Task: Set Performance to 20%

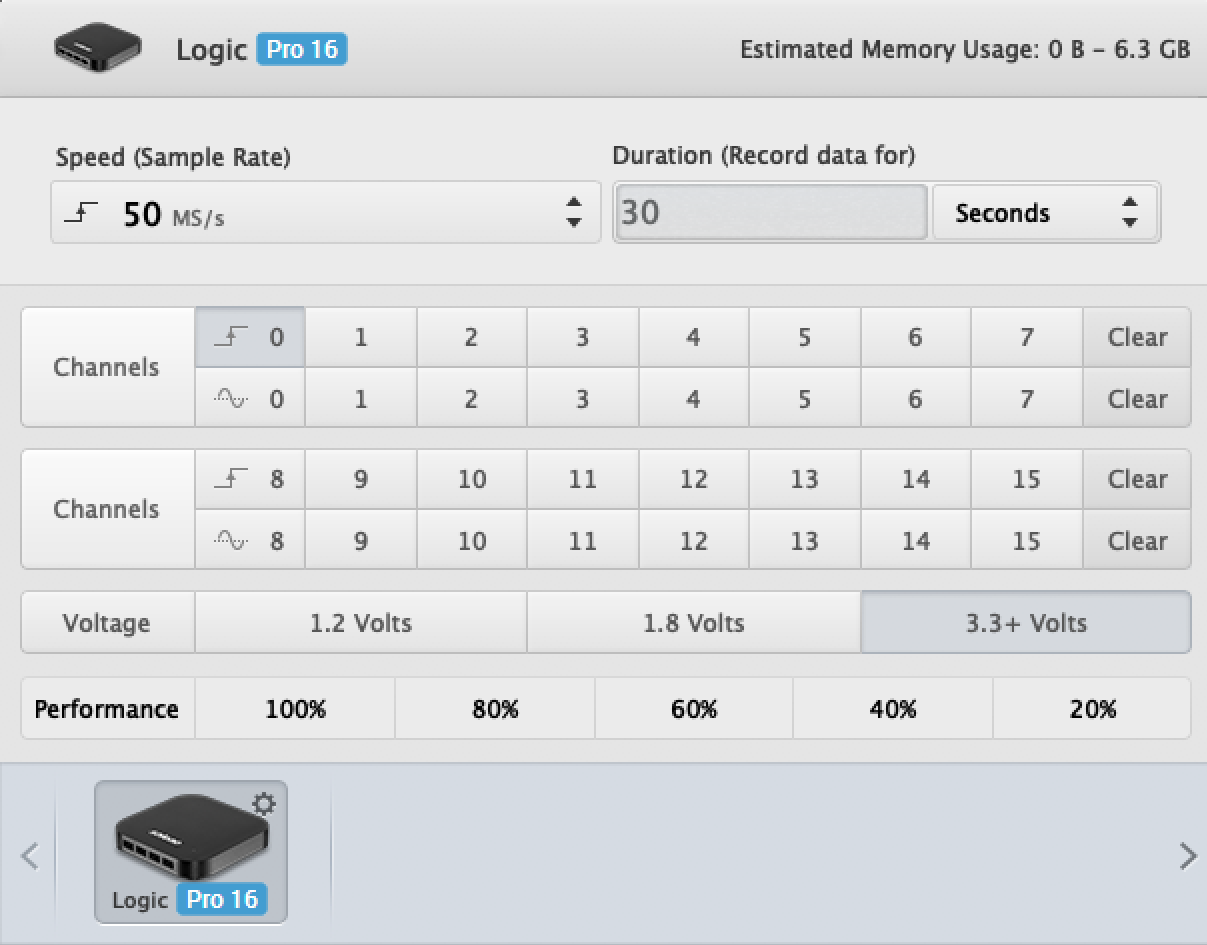Action: tap(1092, 709)
